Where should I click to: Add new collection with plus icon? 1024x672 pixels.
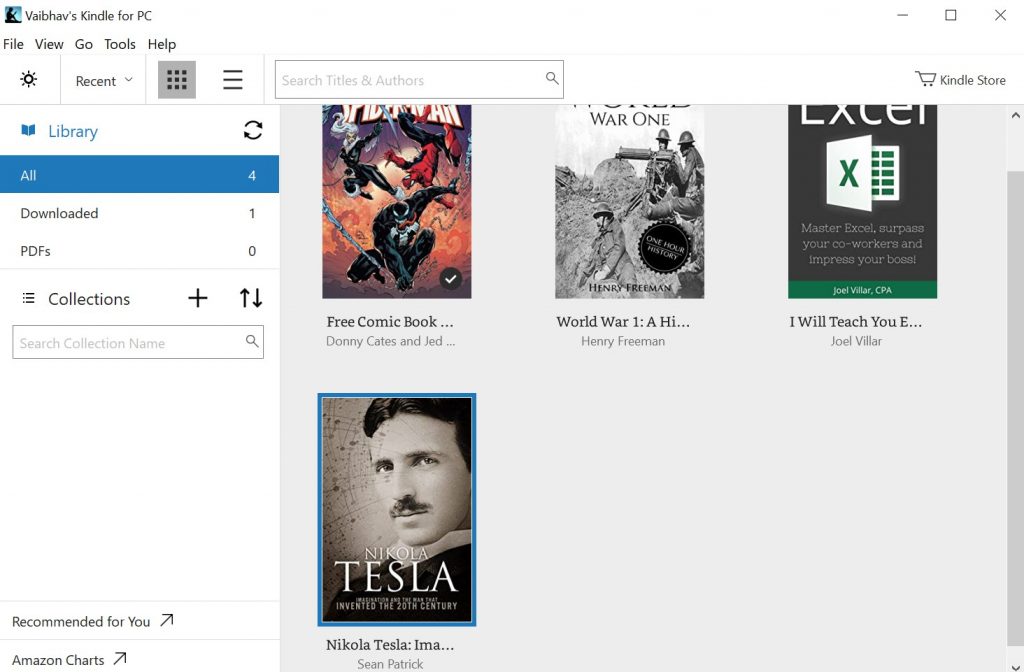click(198, 298)
